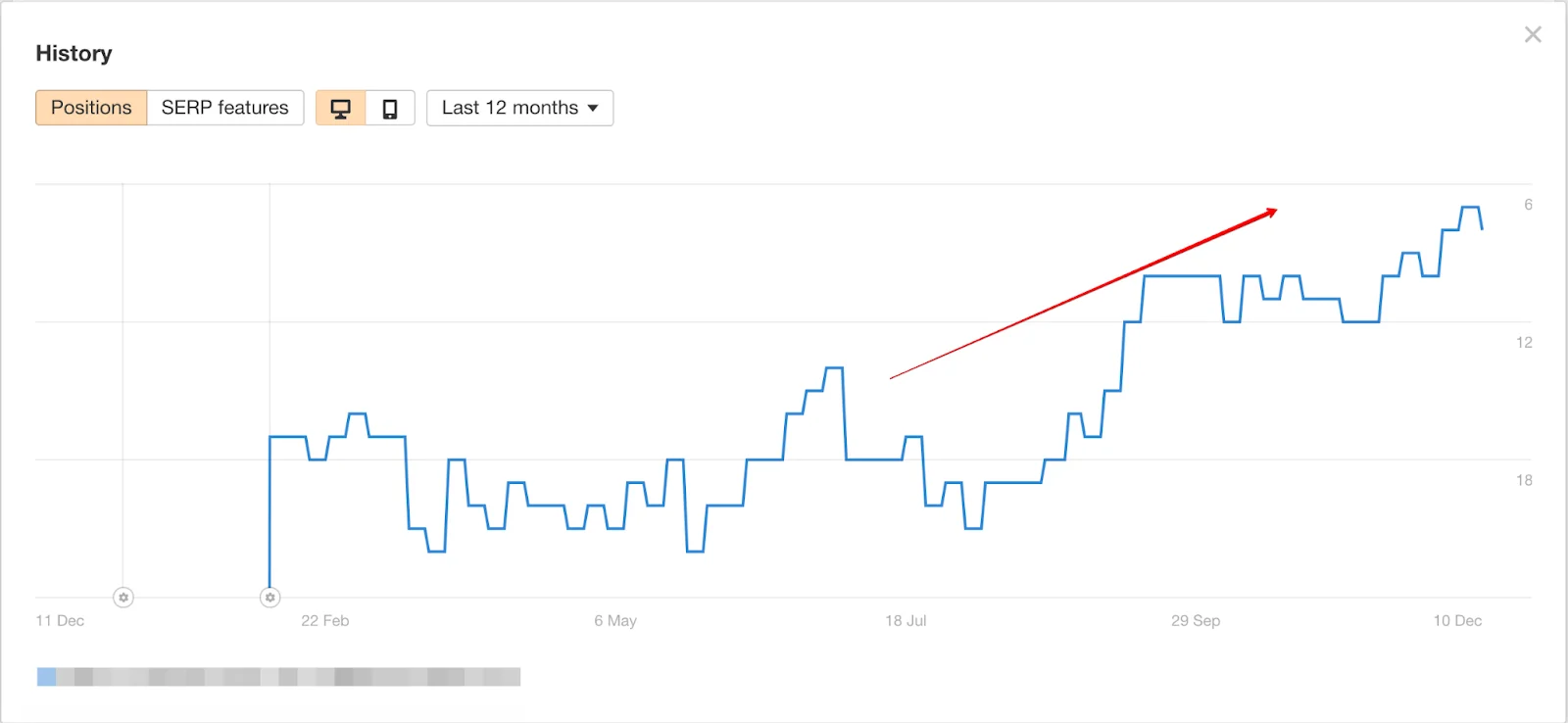Click the blue legend swatch below chart
This screenshot has width=1568, height=723.
click(46, 677)
